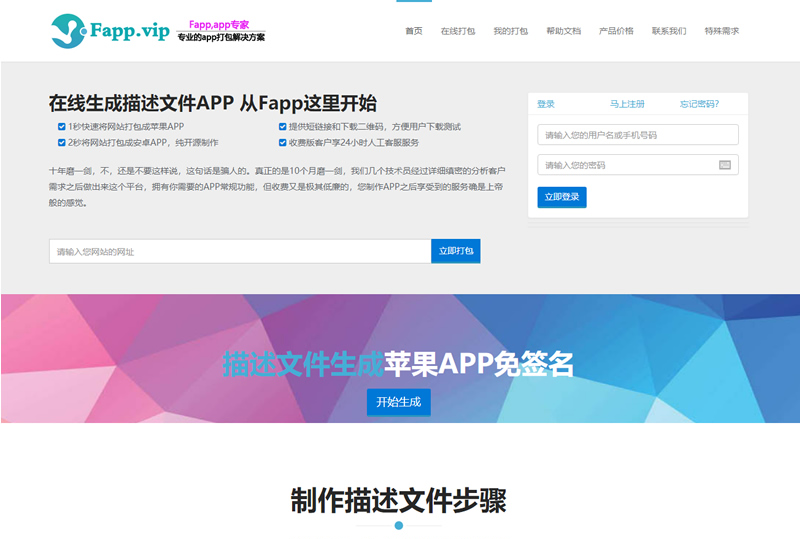Click the heading 在线生成描述文件APP 从Fapp这里开始
The height and width of the screenshot is (539, 800).
tap(213, 104)
